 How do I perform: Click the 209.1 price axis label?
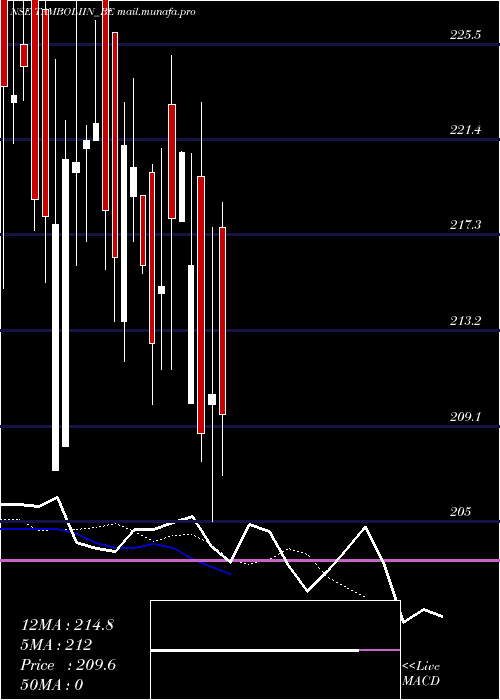click(x=465, y=417)
